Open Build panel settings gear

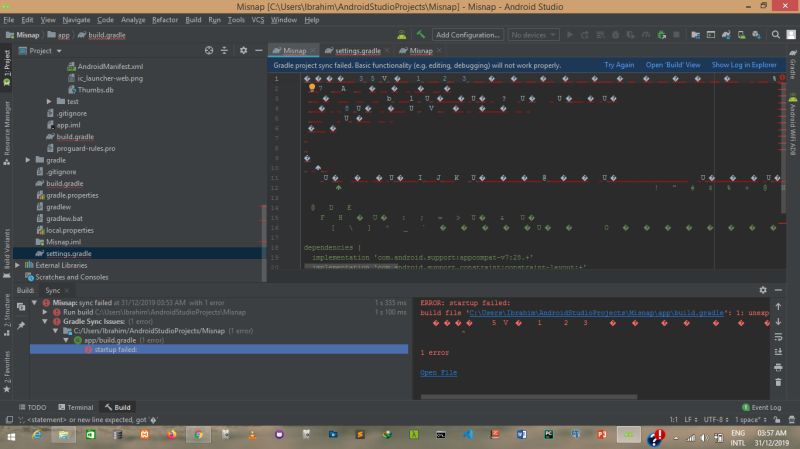763,290
